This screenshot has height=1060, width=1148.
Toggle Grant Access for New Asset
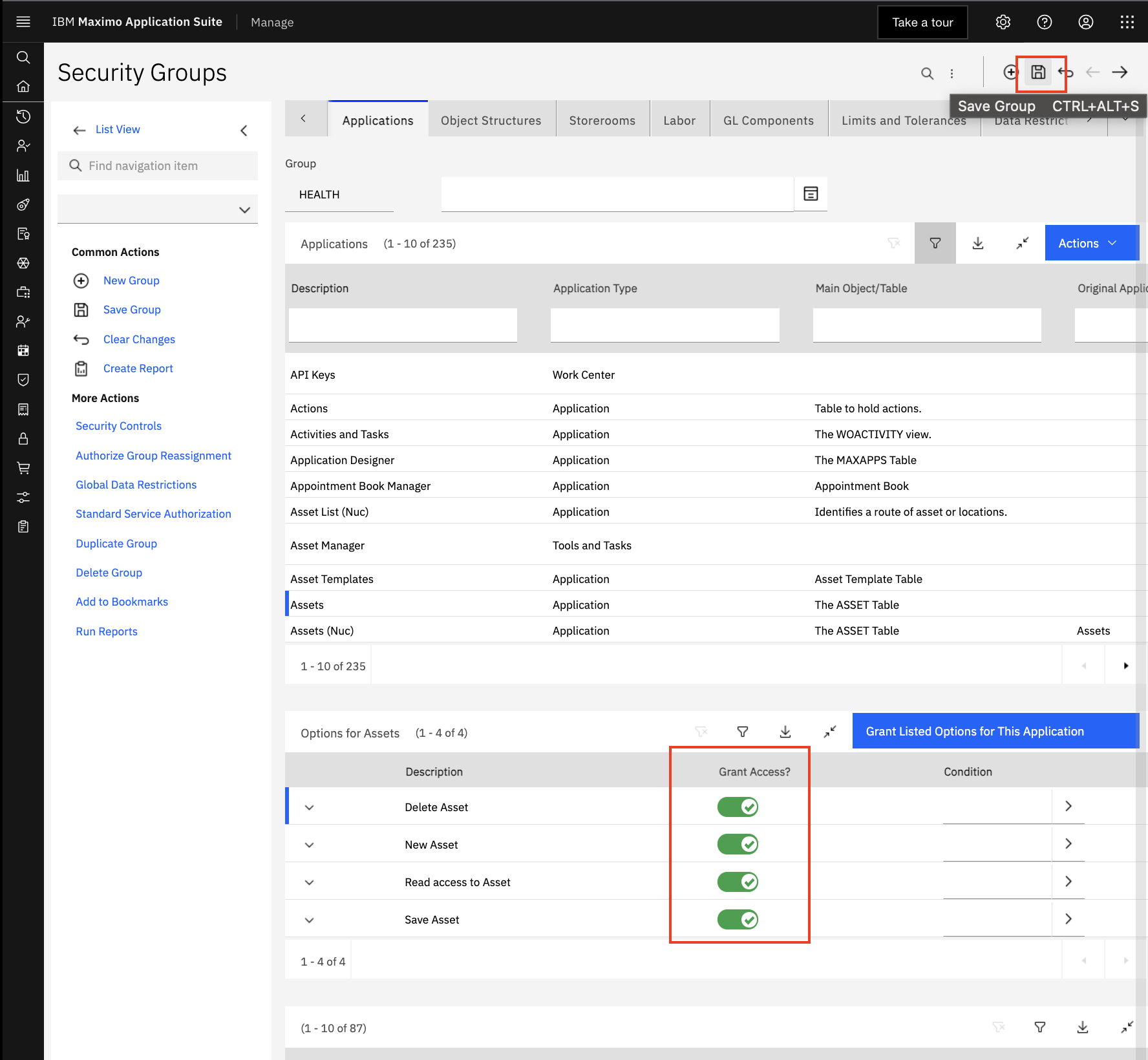click(x=738, y=844)
